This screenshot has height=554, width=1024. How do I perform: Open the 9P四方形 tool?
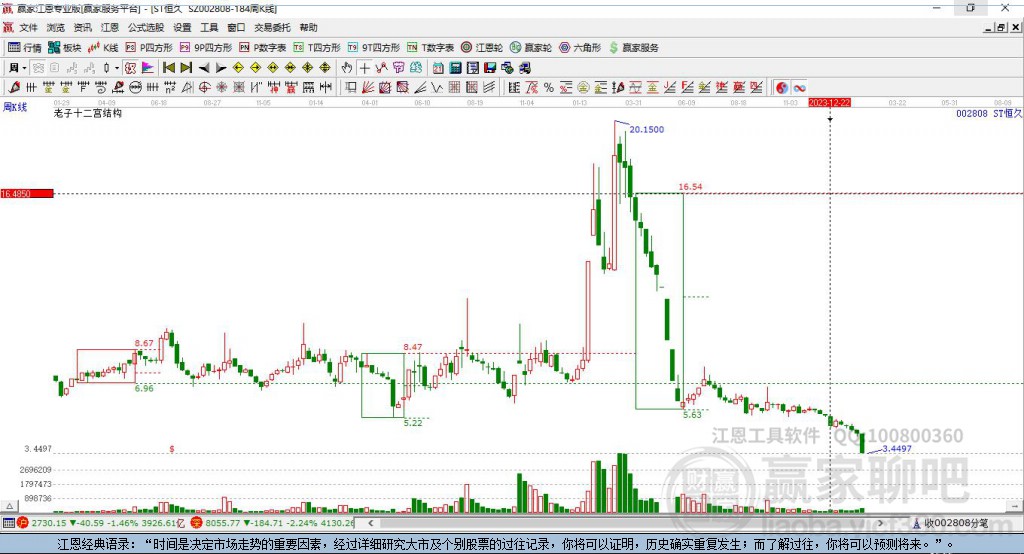[206, 48]
